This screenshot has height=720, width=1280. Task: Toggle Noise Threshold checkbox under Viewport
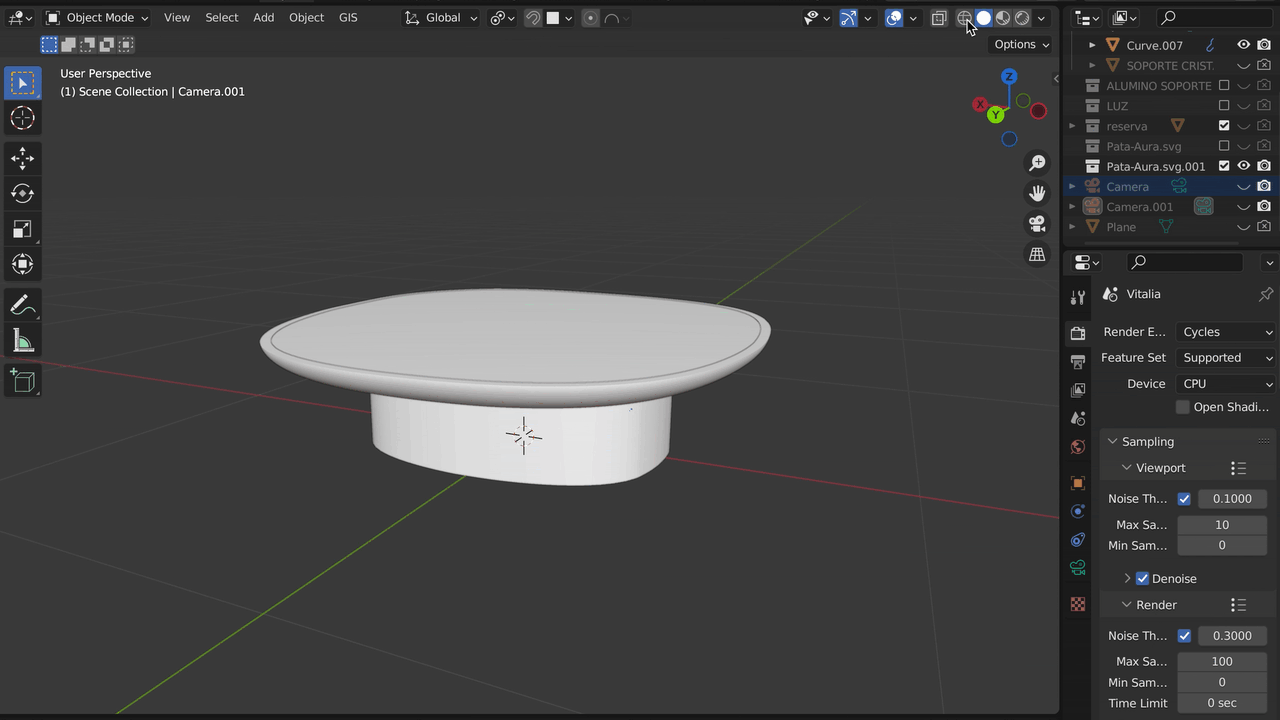pyautogui.click(x=1184, y=498)
